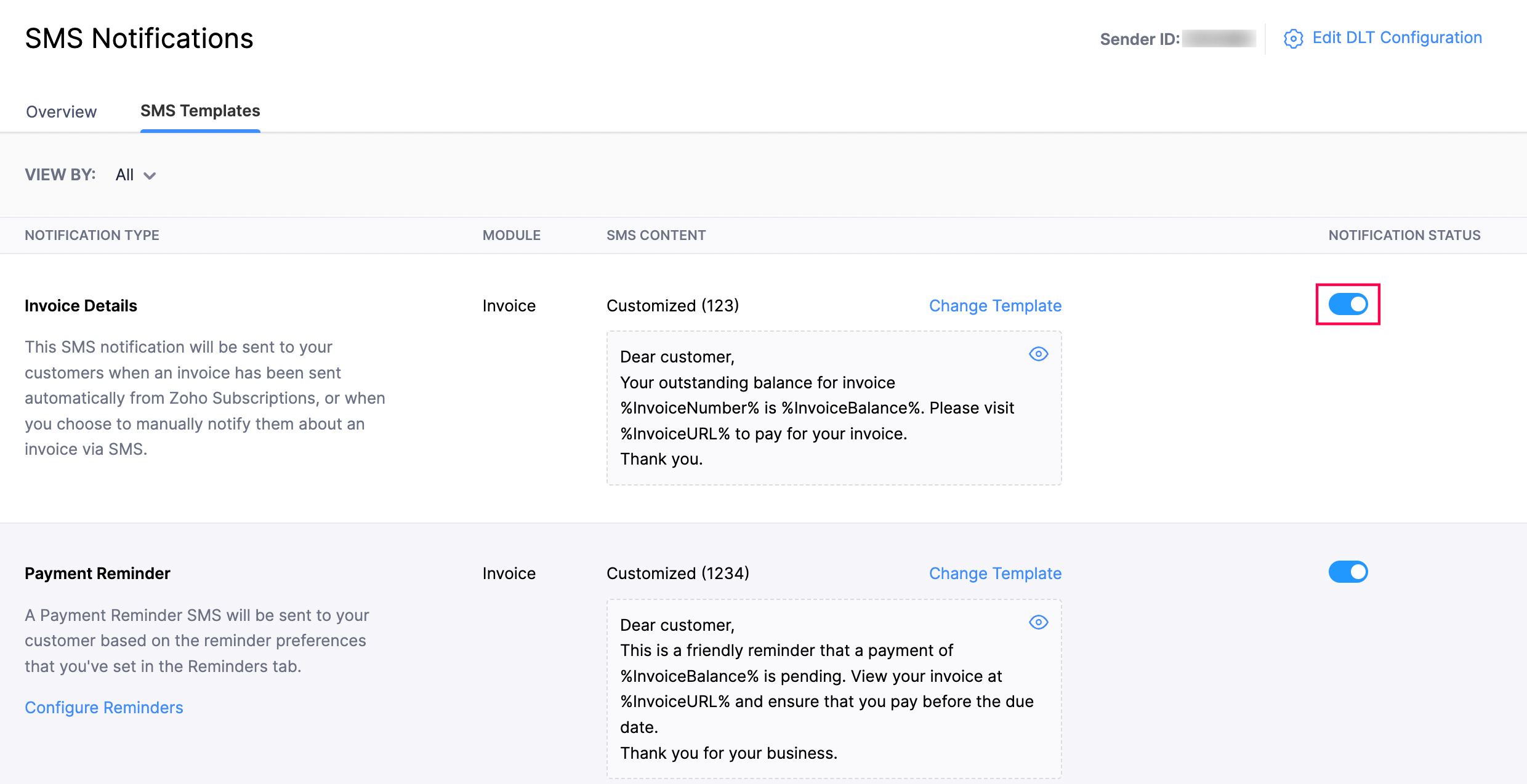Viewport: 1527px width, 784px height.
Task: Click Edit DLT Configuration link
Action: tap(1396, 38)
